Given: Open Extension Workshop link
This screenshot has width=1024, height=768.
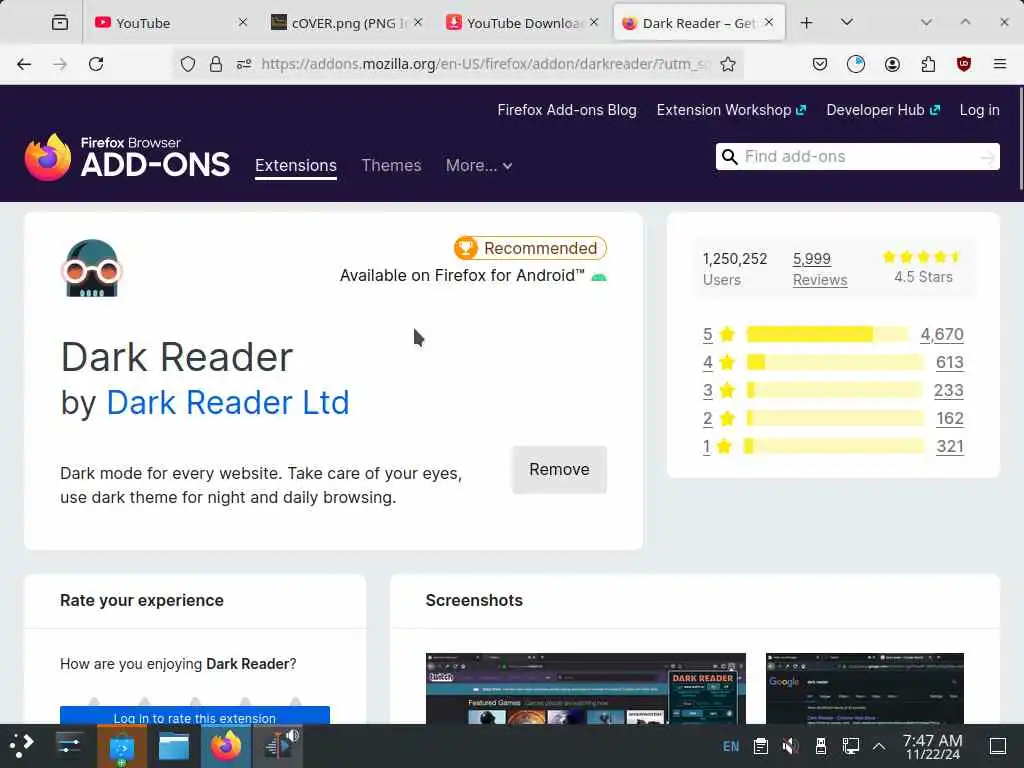Looking at the screenshot, I should point(731,110).
